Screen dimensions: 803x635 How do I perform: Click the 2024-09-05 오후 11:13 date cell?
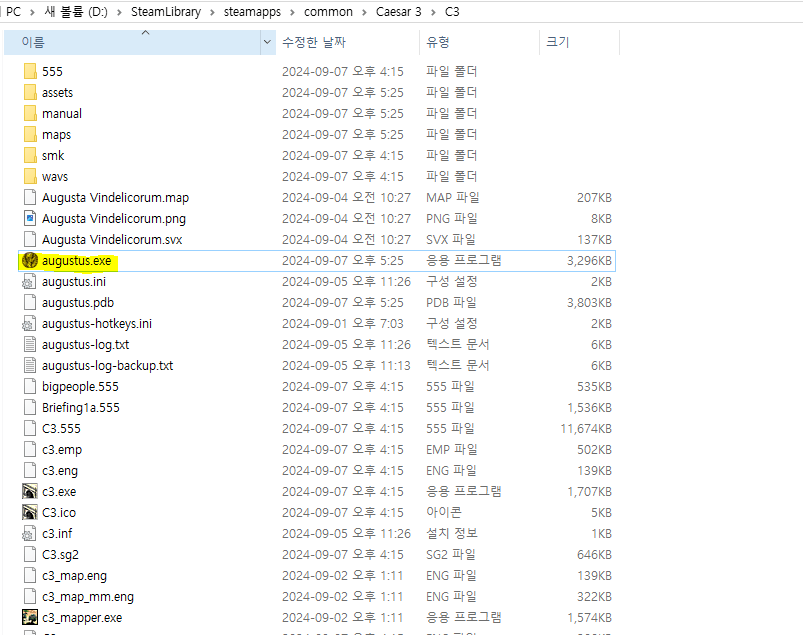point(346,365)
